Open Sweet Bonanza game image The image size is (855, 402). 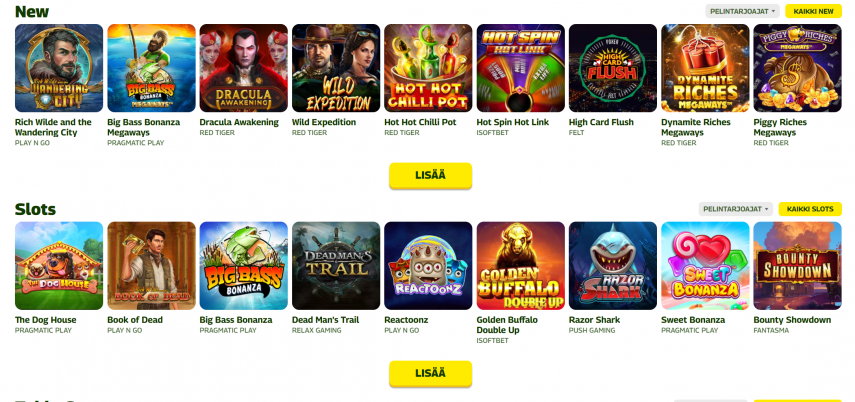tap(705, 266)
